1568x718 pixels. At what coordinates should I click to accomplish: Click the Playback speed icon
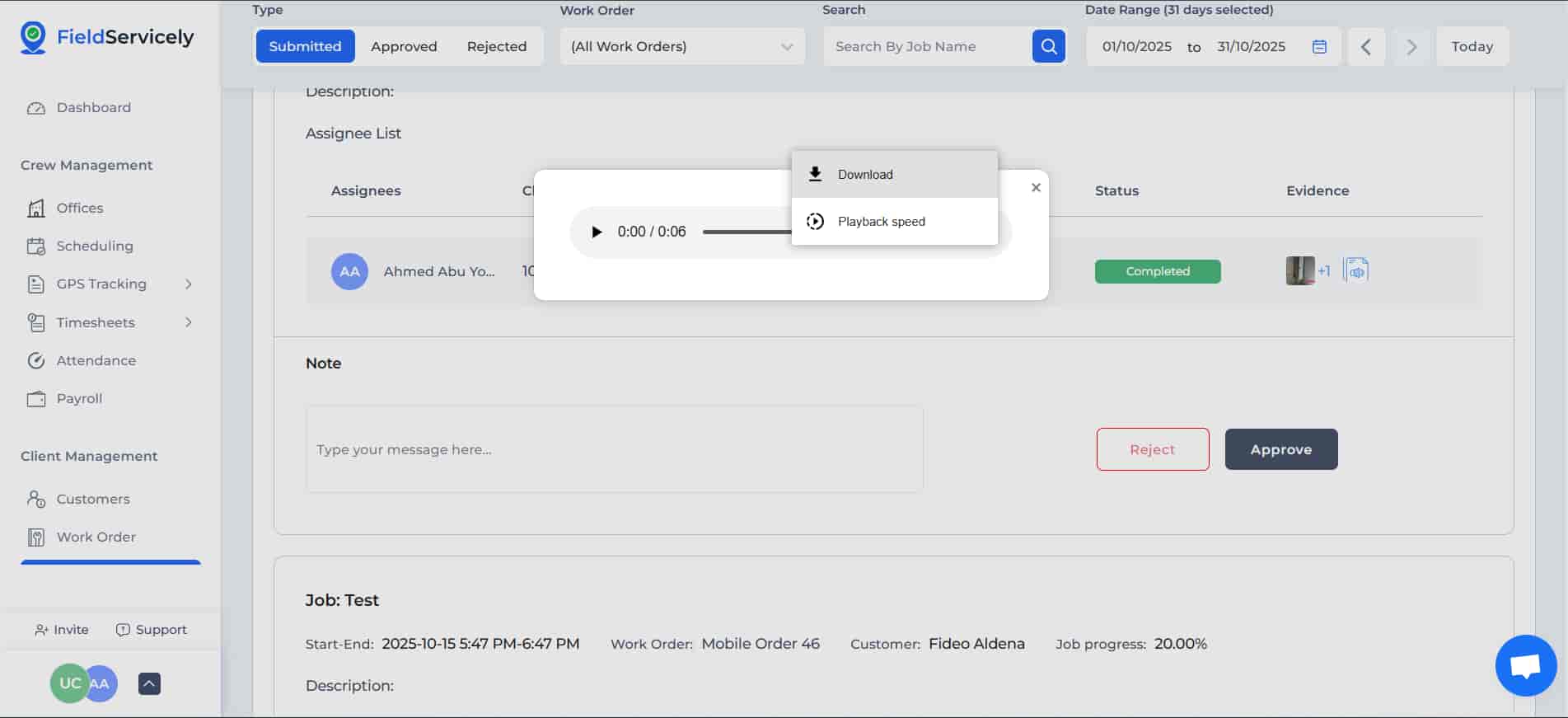click(815, 221)
